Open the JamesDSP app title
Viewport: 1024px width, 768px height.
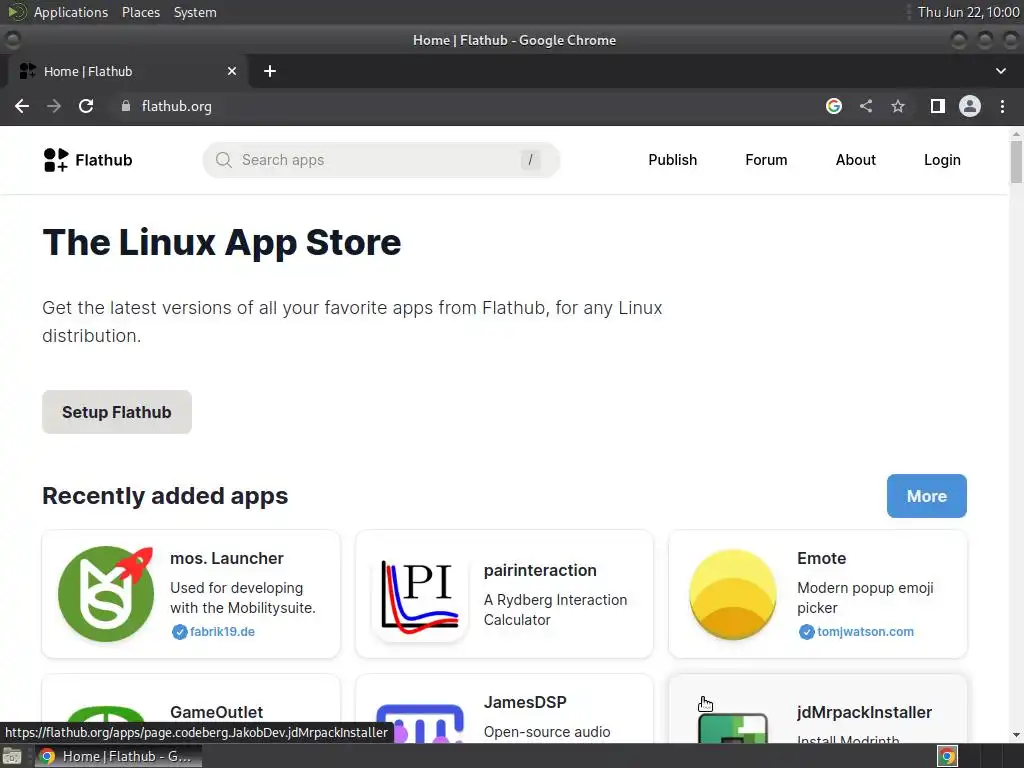[525, 702]
